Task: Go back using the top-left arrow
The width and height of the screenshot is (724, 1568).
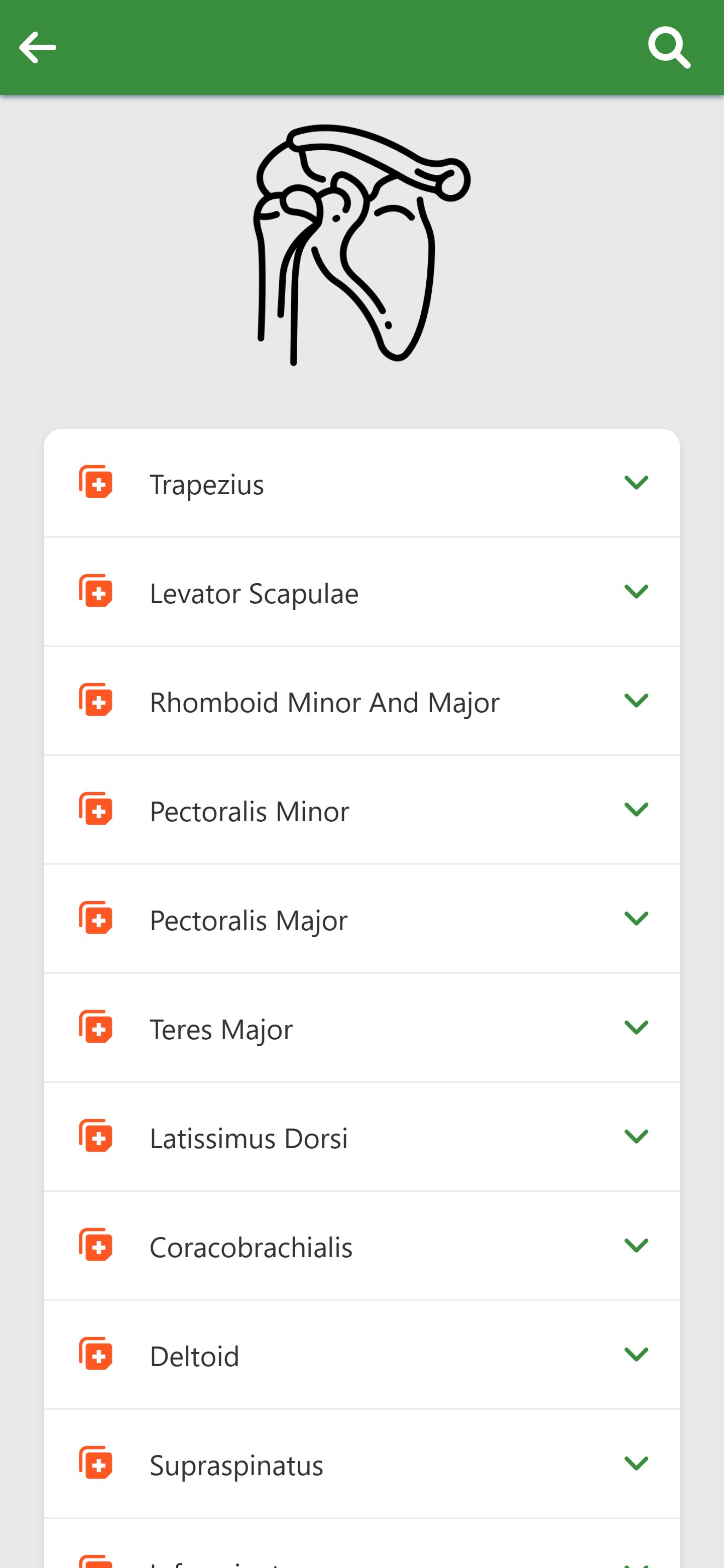Action: click(x=38, y=48)
